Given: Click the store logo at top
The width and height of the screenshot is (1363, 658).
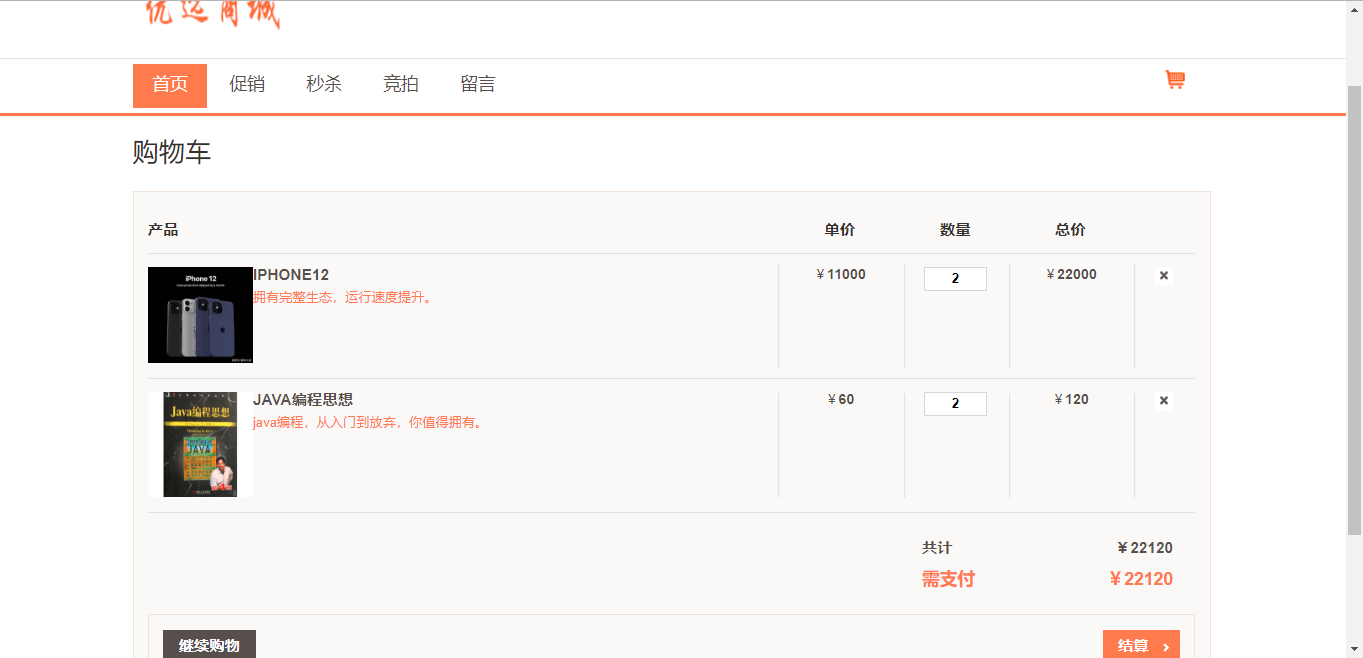Looking at the screenshot, I should (213, 14).
